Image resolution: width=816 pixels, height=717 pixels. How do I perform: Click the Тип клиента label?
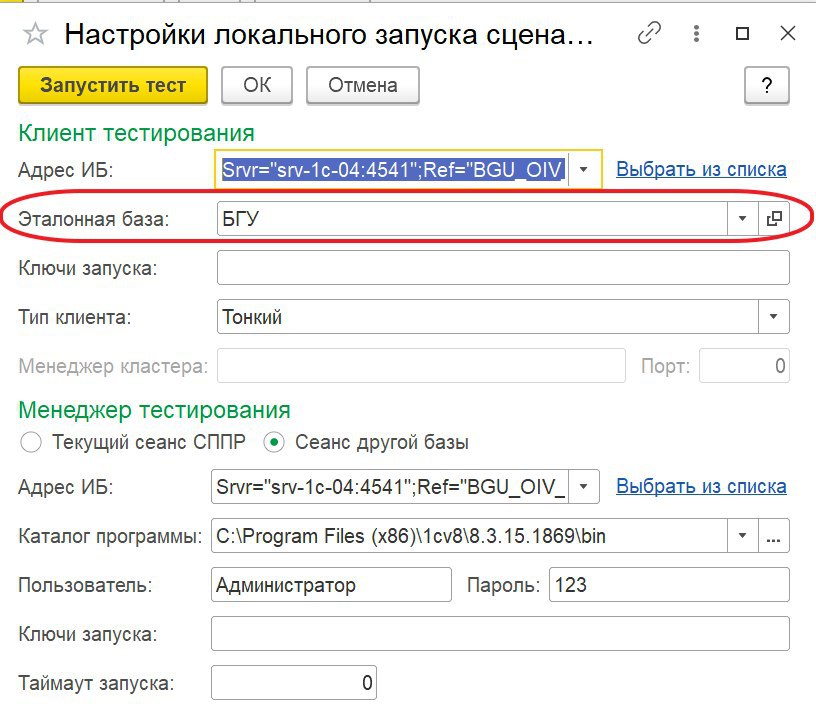(75, 317)
